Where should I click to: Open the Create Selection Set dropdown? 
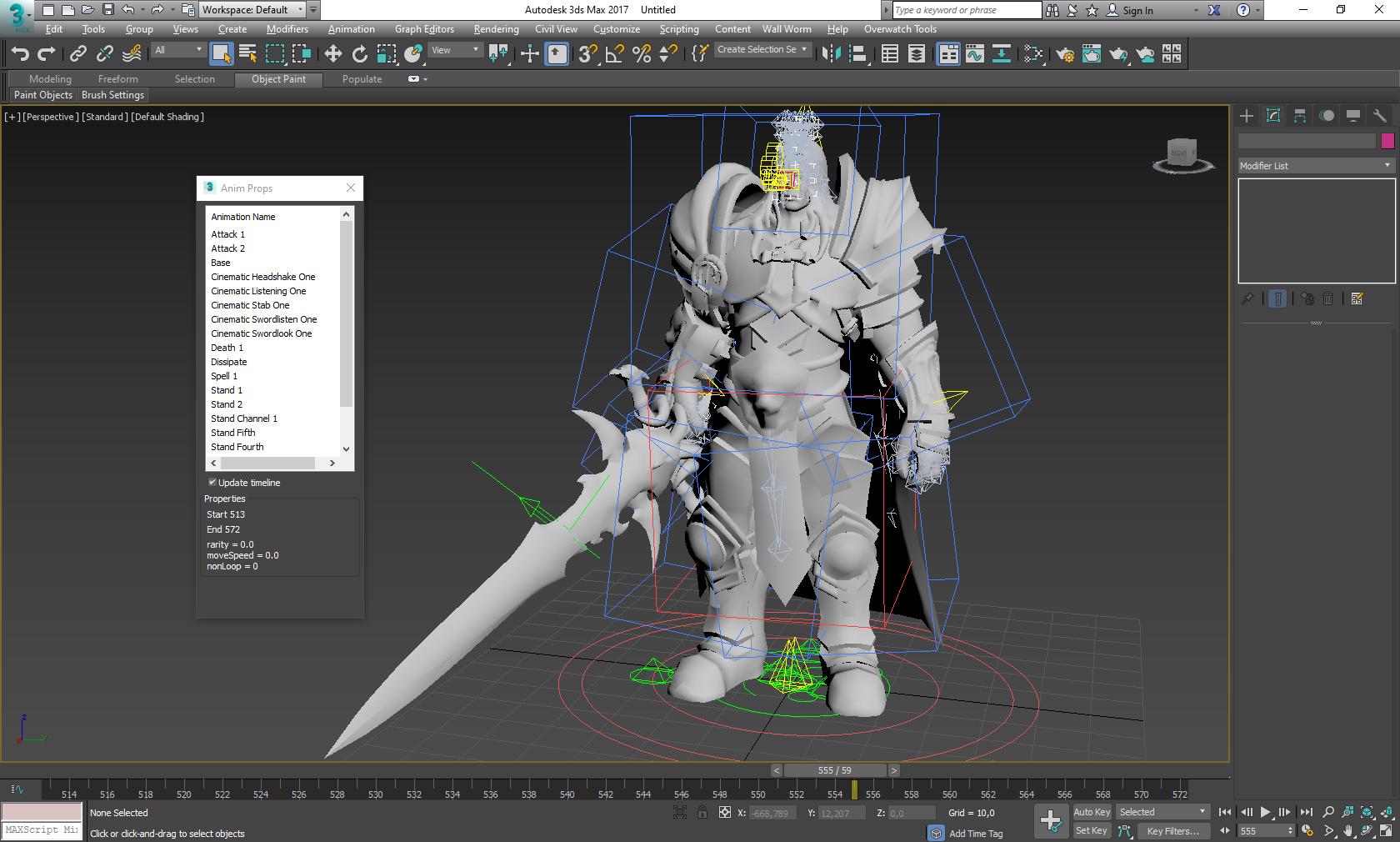tap(762, 50)
